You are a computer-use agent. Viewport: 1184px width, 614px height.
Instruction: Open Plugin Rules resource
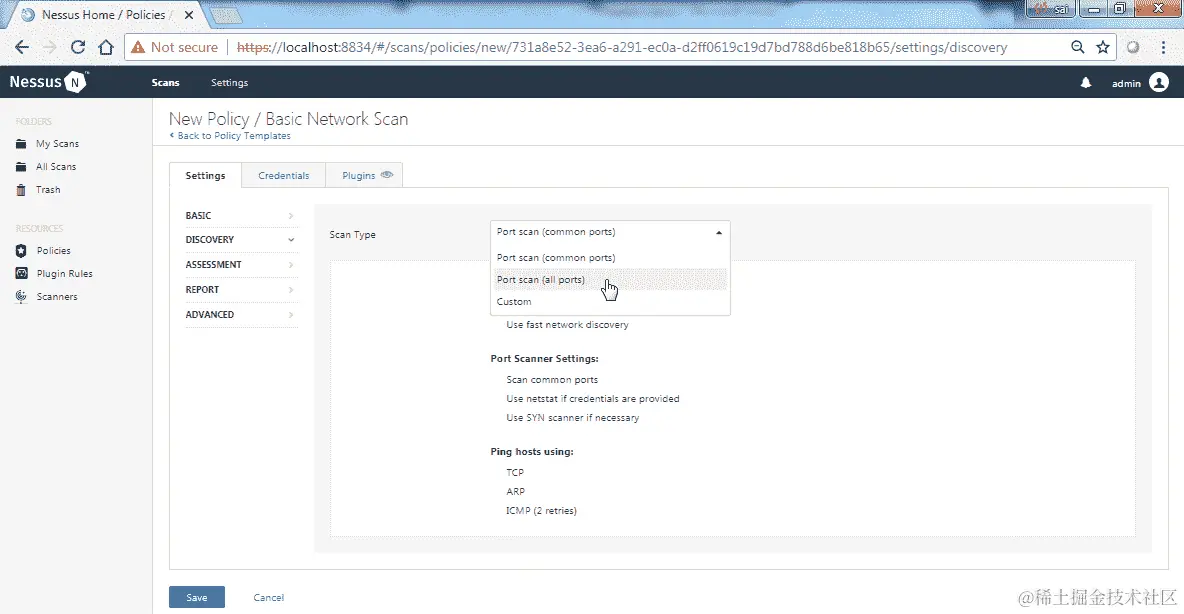(x=65, y=273)
